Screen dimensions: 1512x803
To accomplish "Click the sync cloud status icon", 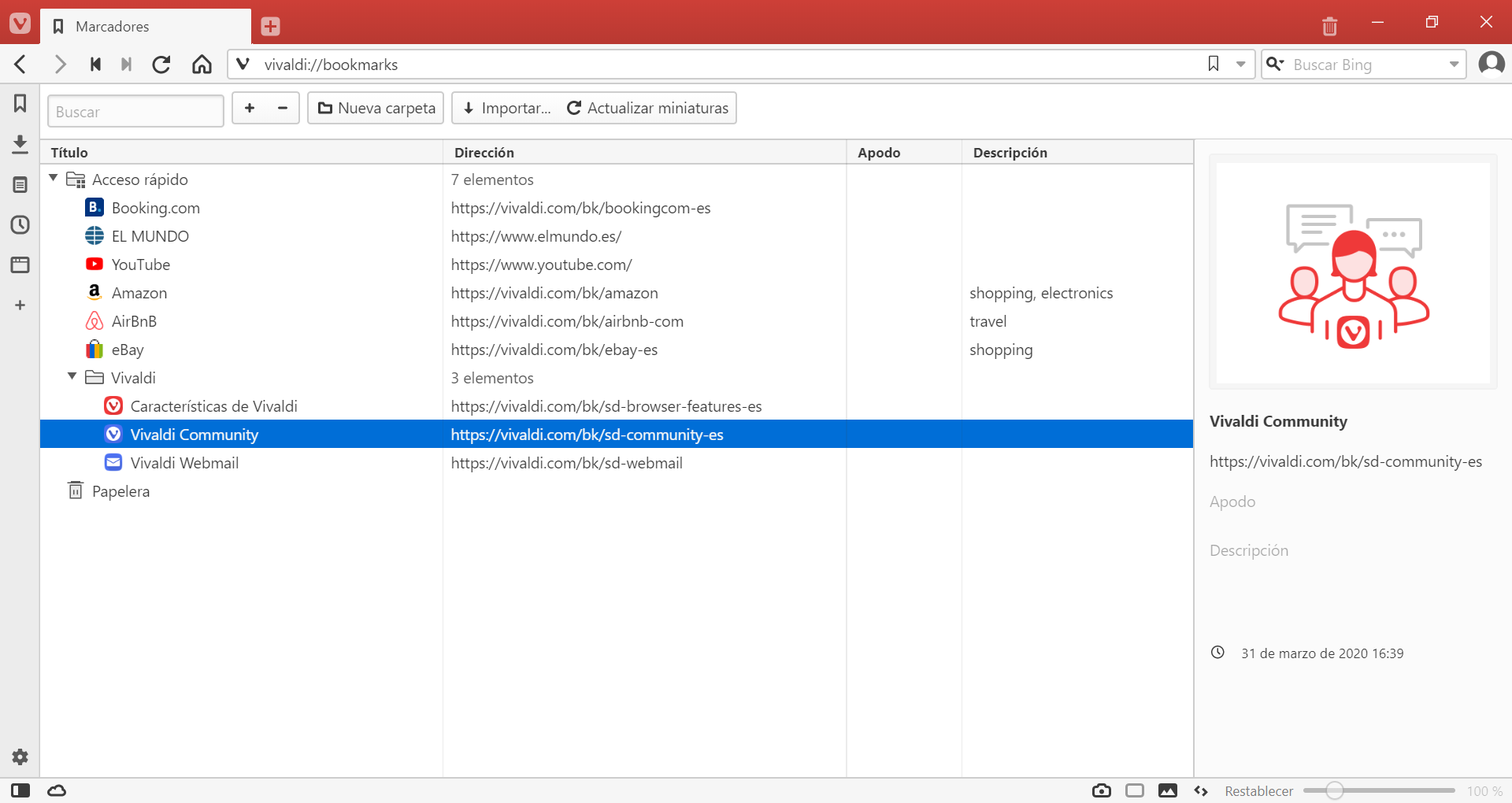I will [57, 790].
